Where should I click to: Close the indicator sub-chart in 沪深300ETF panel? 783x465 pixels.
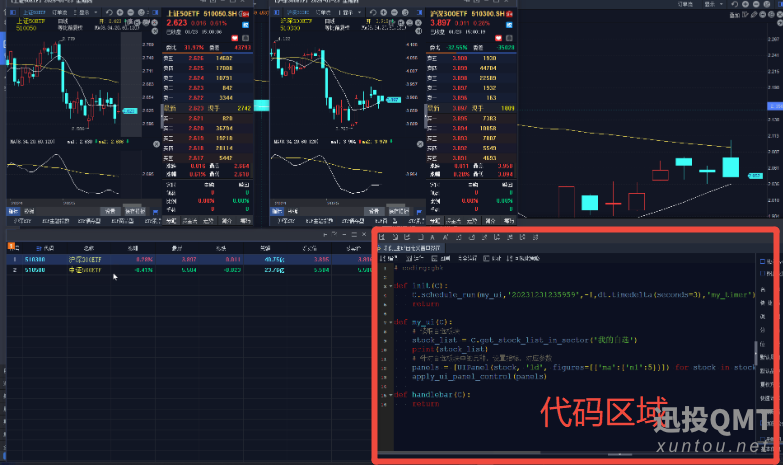click(420, 144)
